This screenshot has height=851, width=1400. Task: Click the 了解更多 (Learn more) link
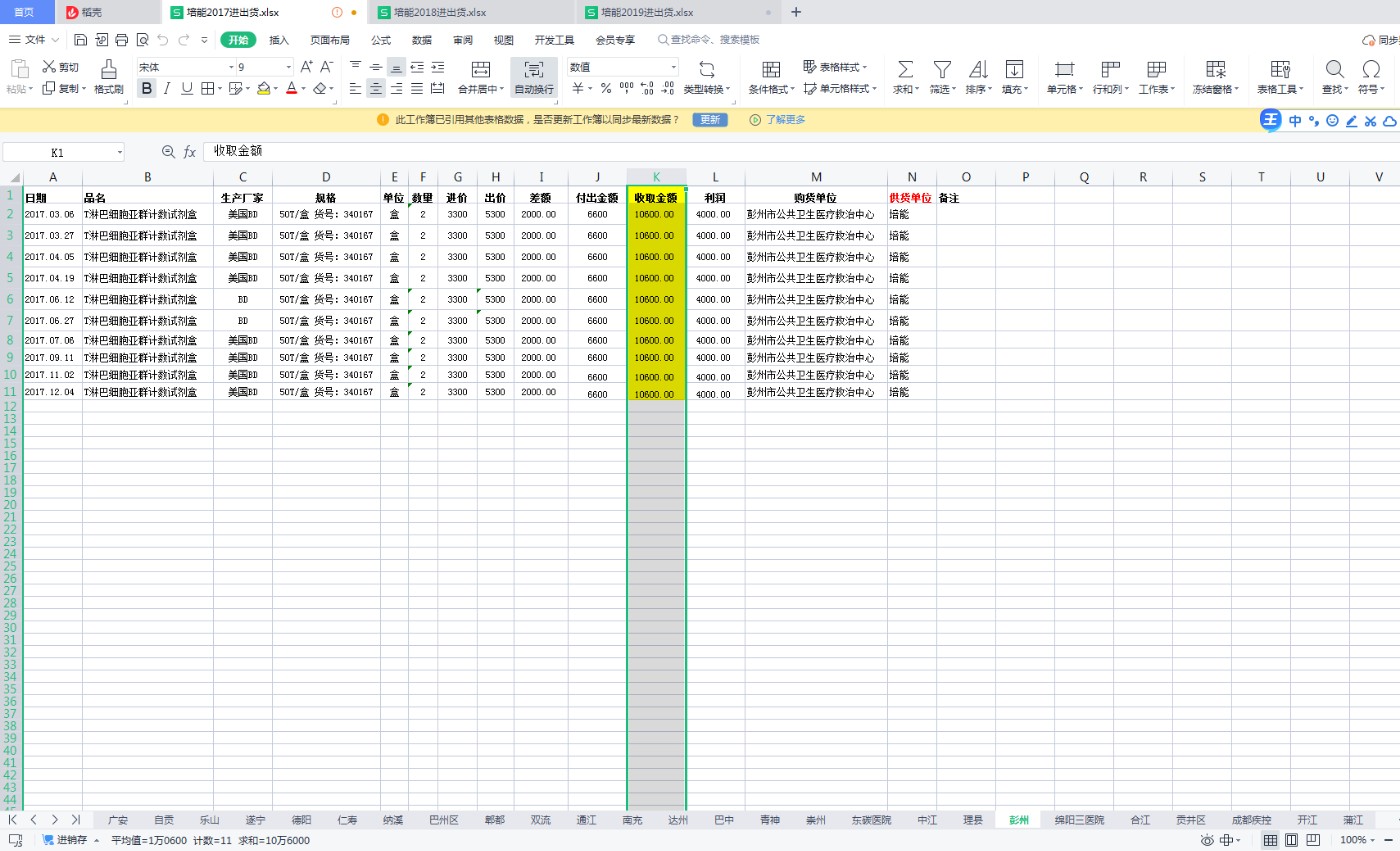point(785,120)
